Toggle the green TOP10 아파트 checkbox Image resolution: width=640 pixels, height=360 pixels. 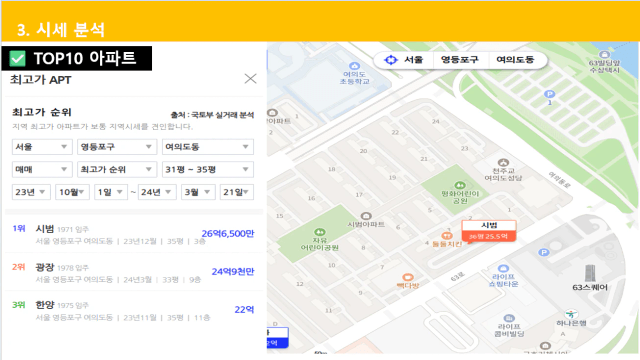[18, 58]
